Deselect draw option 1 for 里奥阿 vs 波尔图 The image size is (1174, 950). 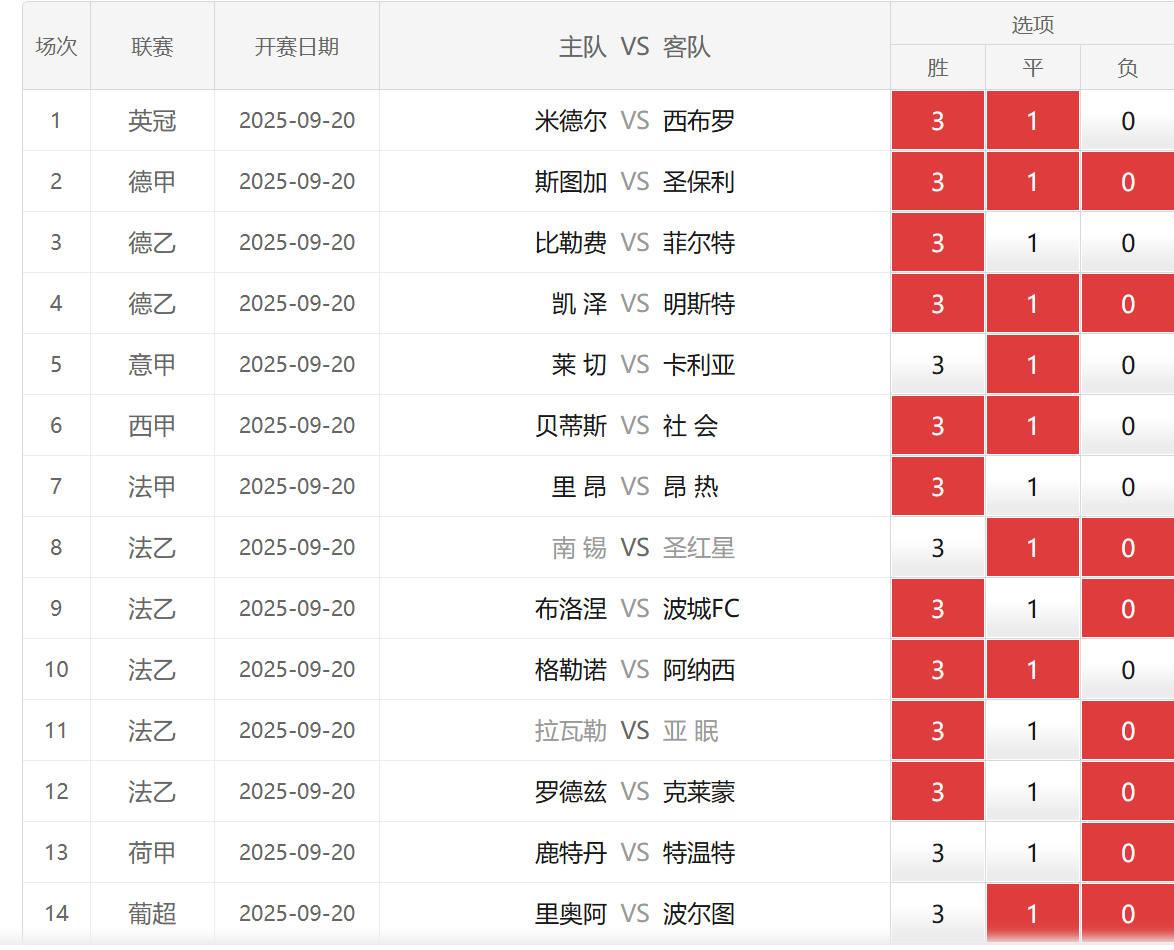coord(1032,914)
